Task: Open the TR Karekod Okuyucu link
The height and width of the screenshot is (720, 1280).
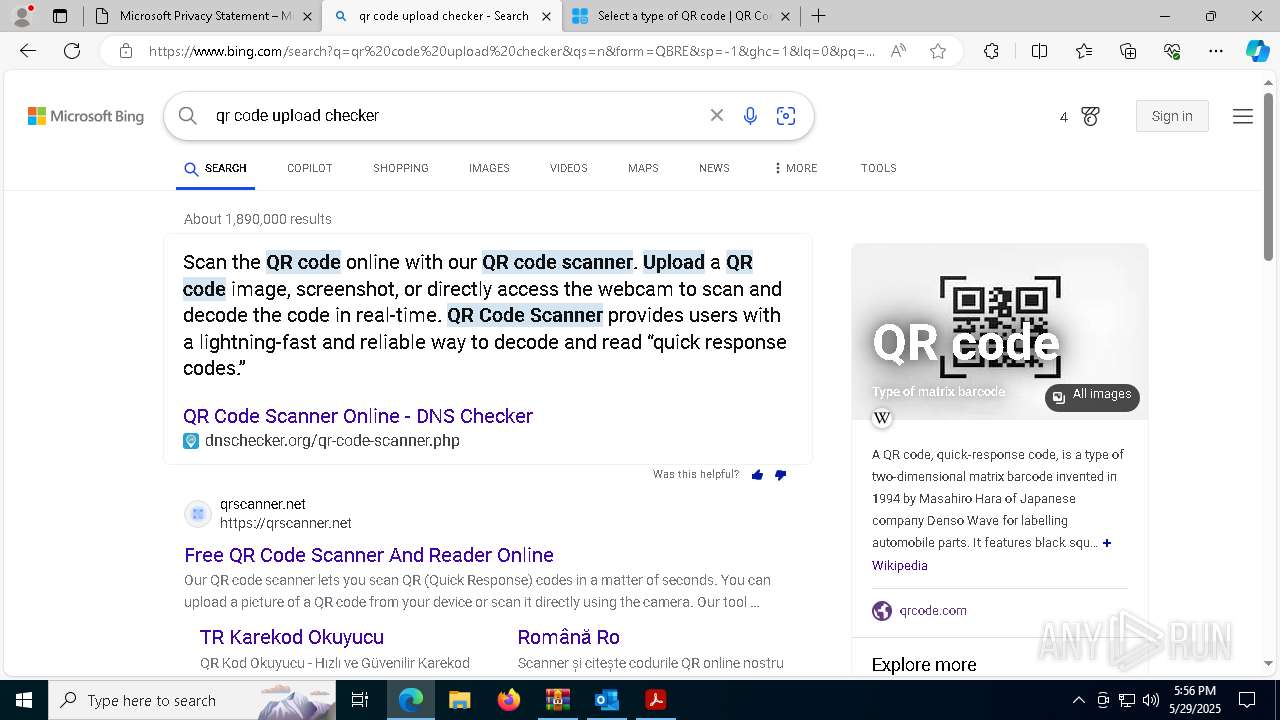Action: (x=292, y=637)
